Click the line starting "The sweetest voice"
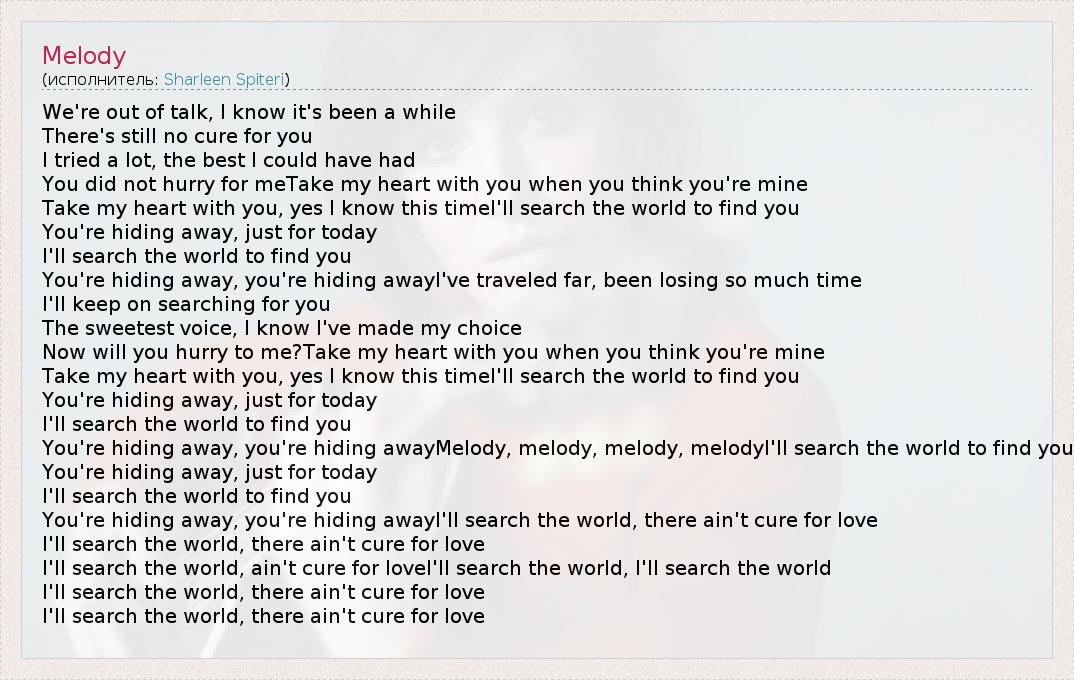The width and height of the screenshot is (1074, 680). (281, 328)
